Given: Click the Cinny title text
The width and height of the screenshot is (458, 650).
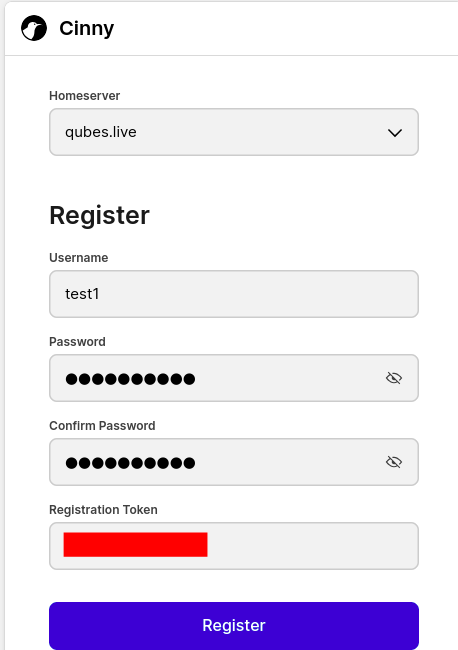Looking at the screenshot, I should pyautogui.click(x=87, y=28).
